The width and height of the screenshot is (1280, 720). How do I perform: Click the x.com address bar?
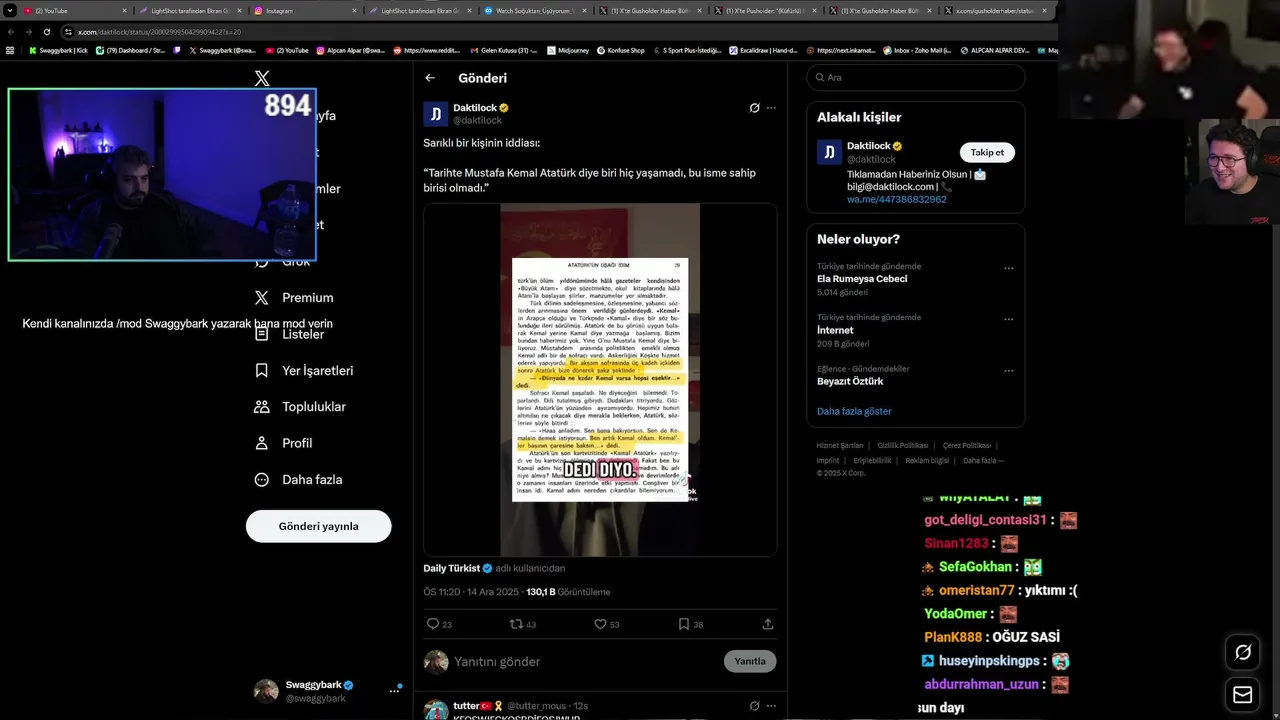coord(560,32)
